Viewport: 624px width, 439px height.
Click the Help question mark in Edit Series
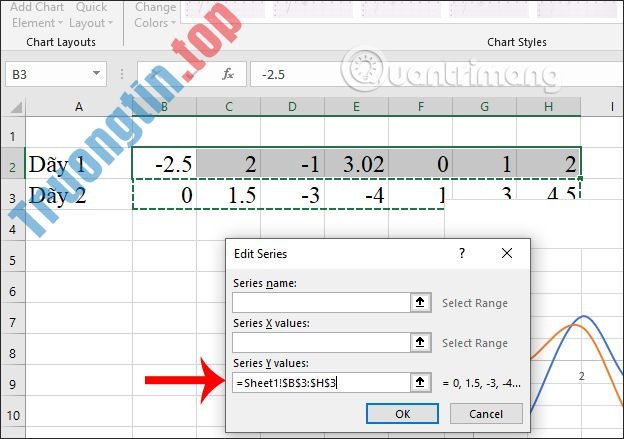point(462,253)
